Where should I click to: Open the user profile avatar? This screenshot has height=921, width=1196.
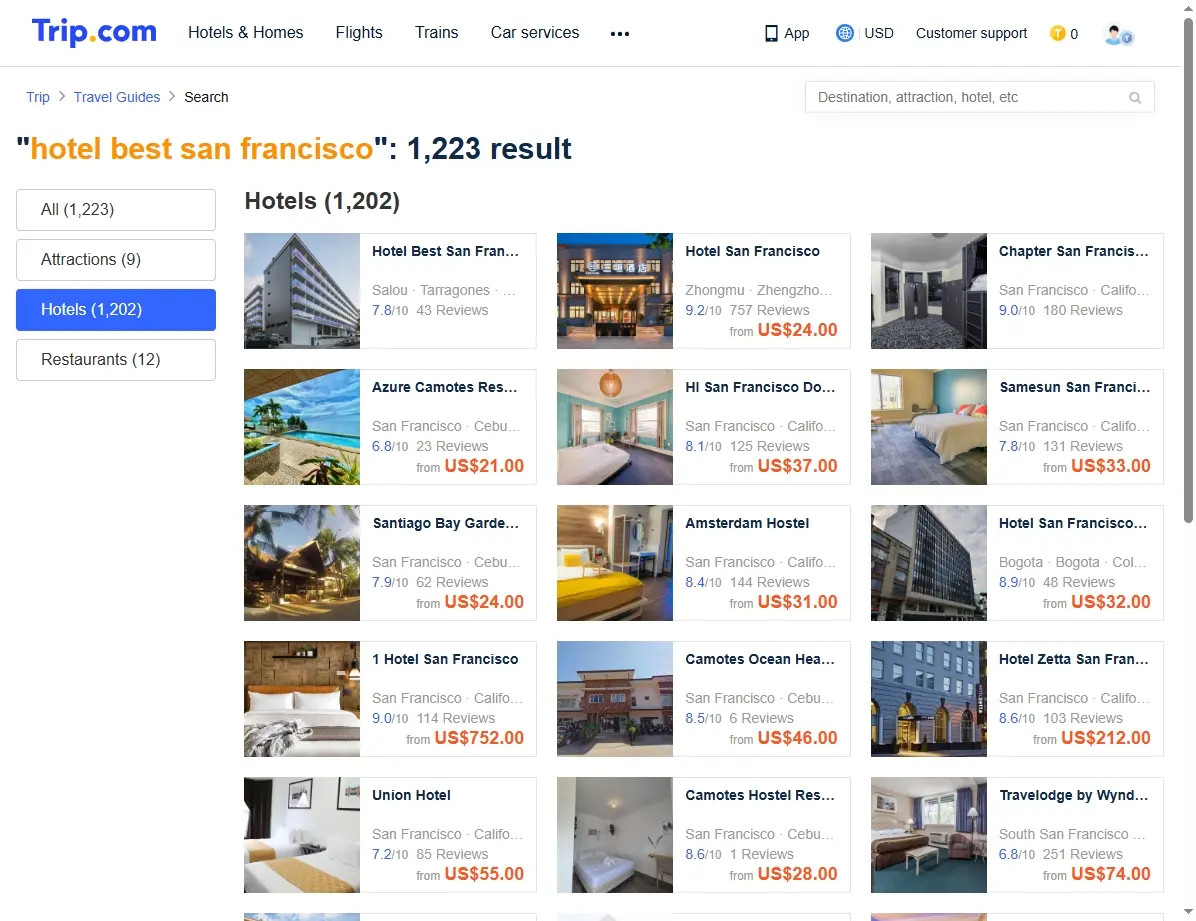click(1118, 34)
